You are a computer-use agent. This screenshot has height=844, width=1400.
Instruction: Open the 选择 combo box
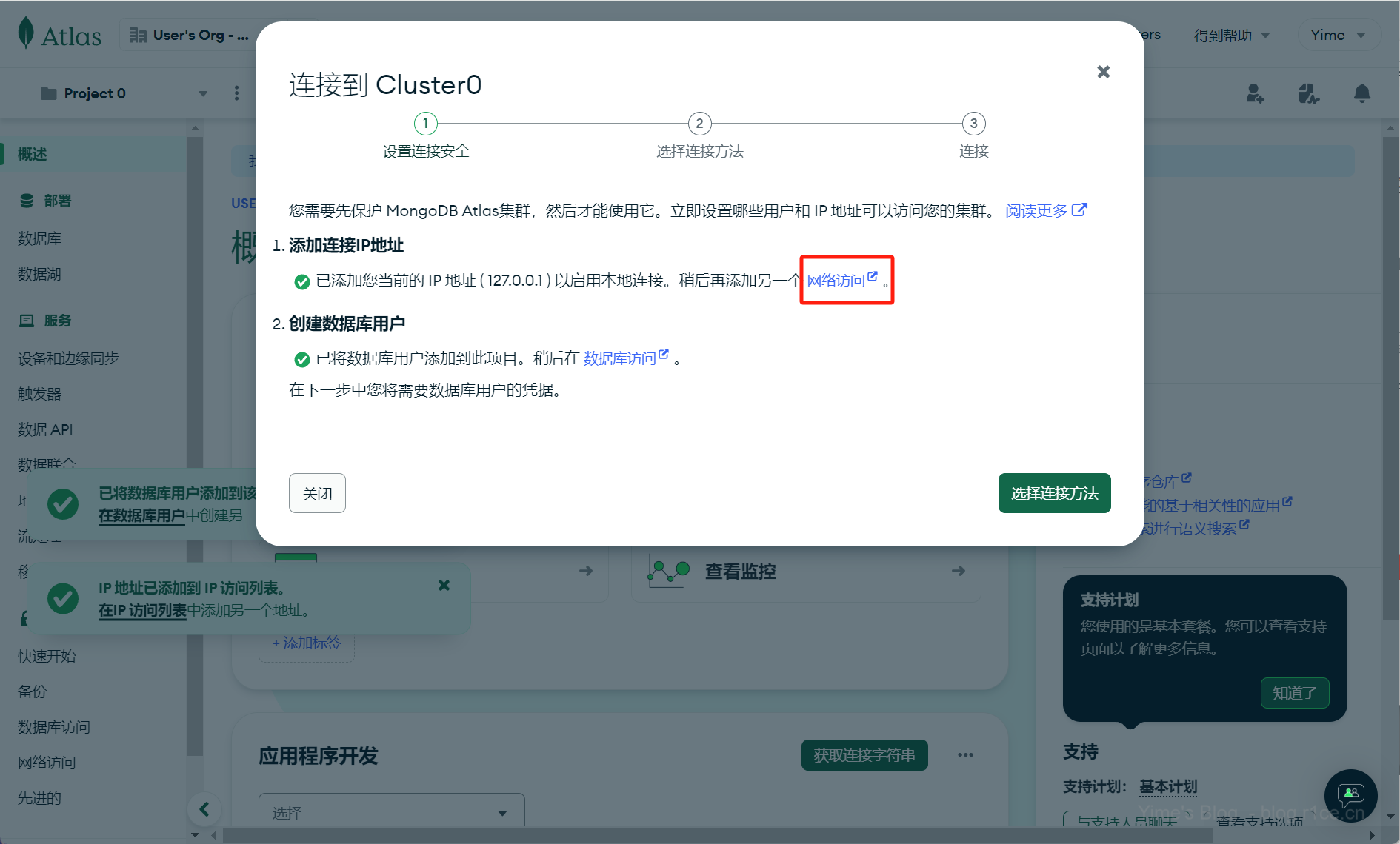pos(391,812)
